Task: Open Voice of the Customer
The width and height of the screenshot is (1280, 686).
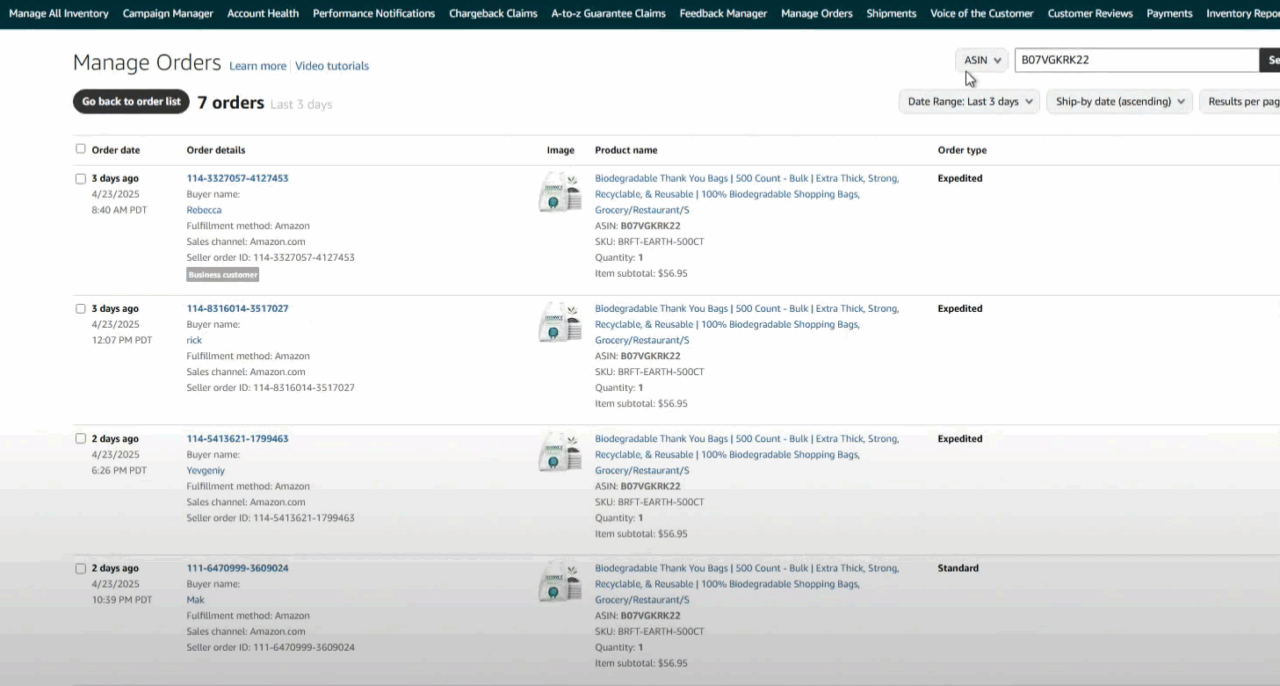Action: click(982, 13)
